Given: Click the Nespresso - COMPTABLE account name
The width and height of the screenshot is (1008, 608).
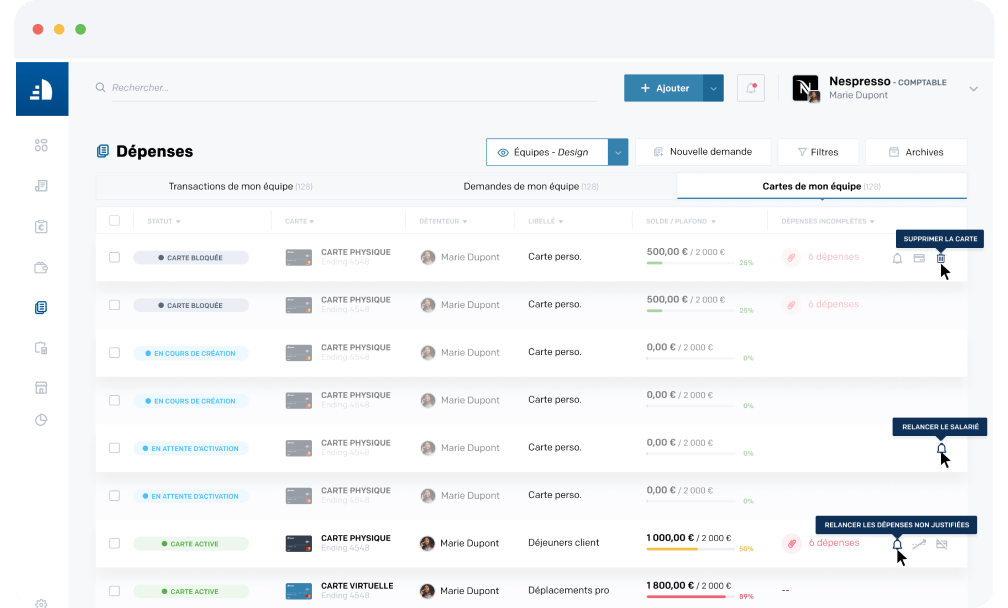Looking at the screenshot, I should coord(888,82).
